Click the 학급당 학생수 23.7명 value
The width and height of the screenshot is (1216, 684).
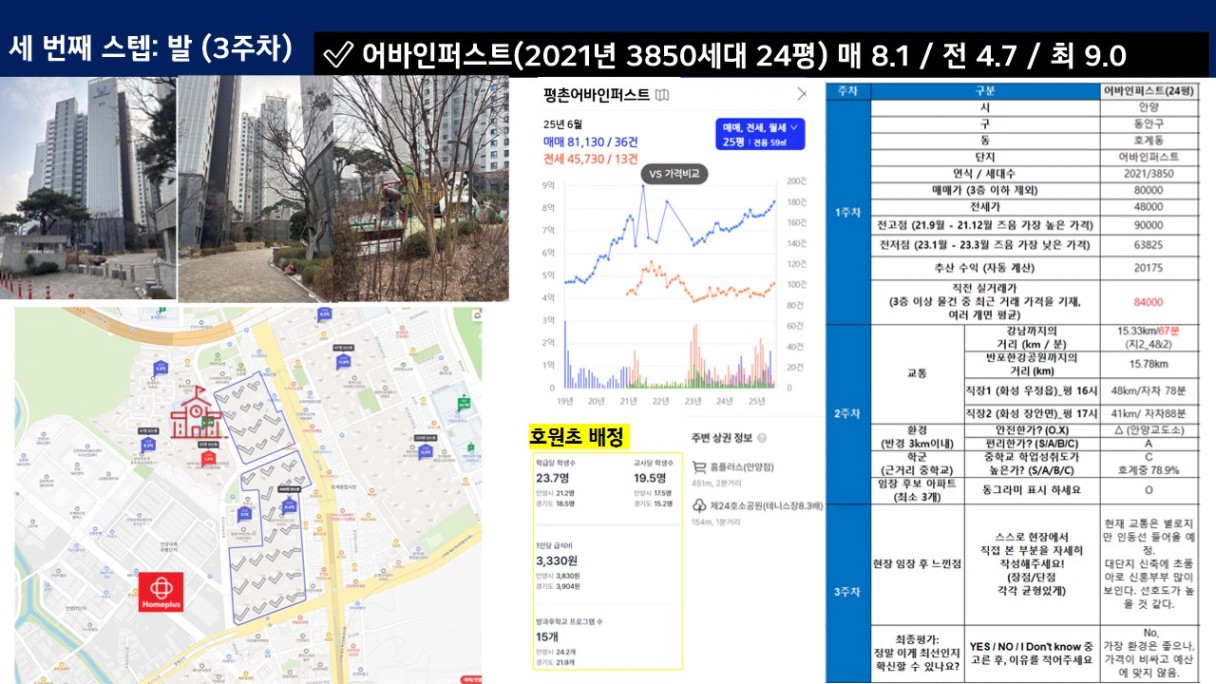pos(553,478)
